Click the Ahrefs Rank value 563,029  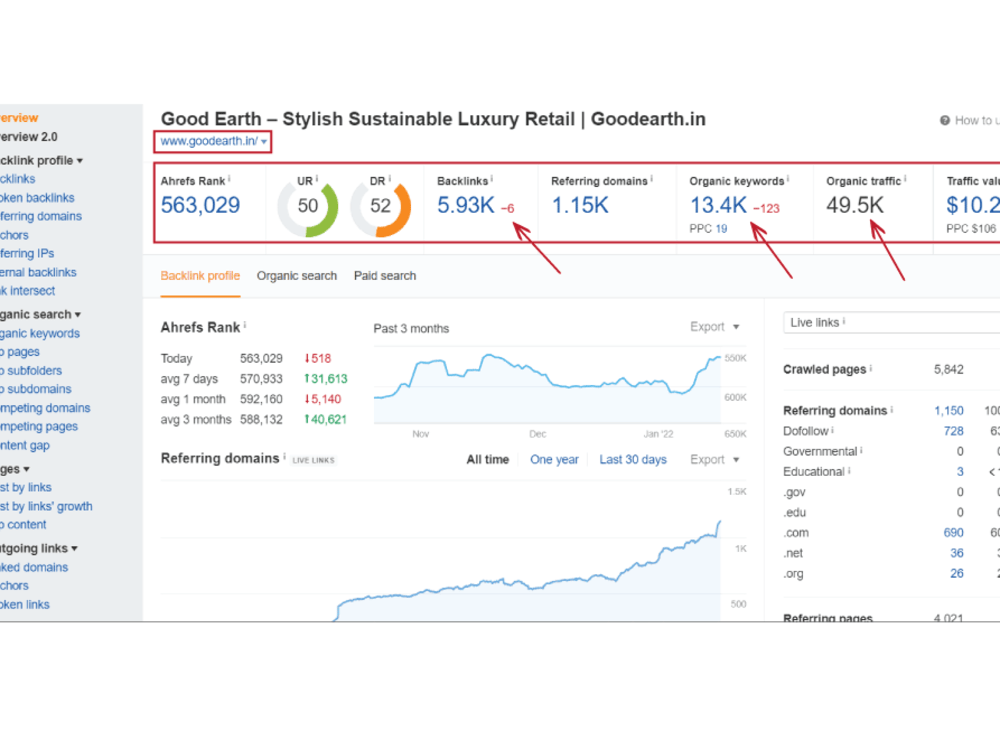(200, 205)
